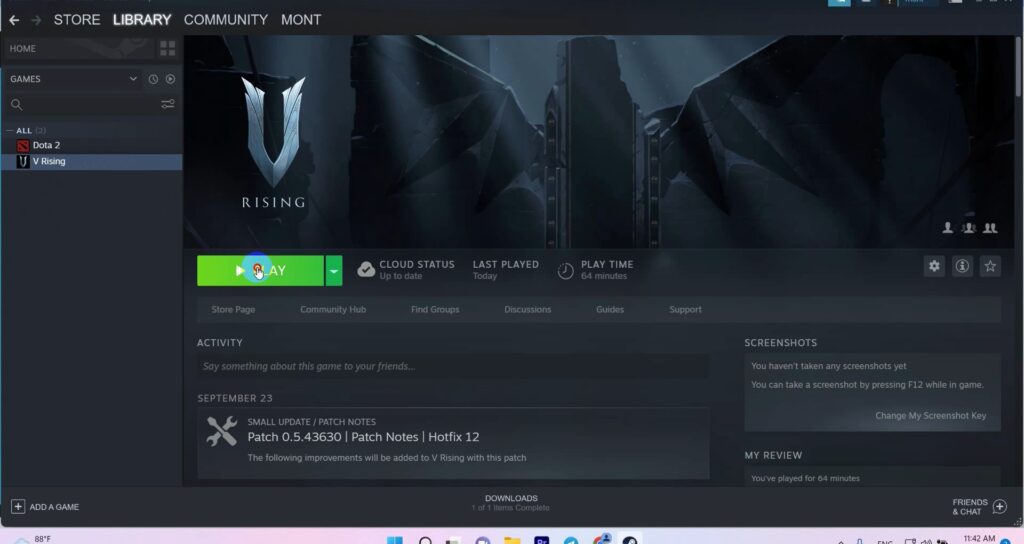Click Change My Screenshot Key
The width and height of the screenshot is (1024, 544).
931,415
